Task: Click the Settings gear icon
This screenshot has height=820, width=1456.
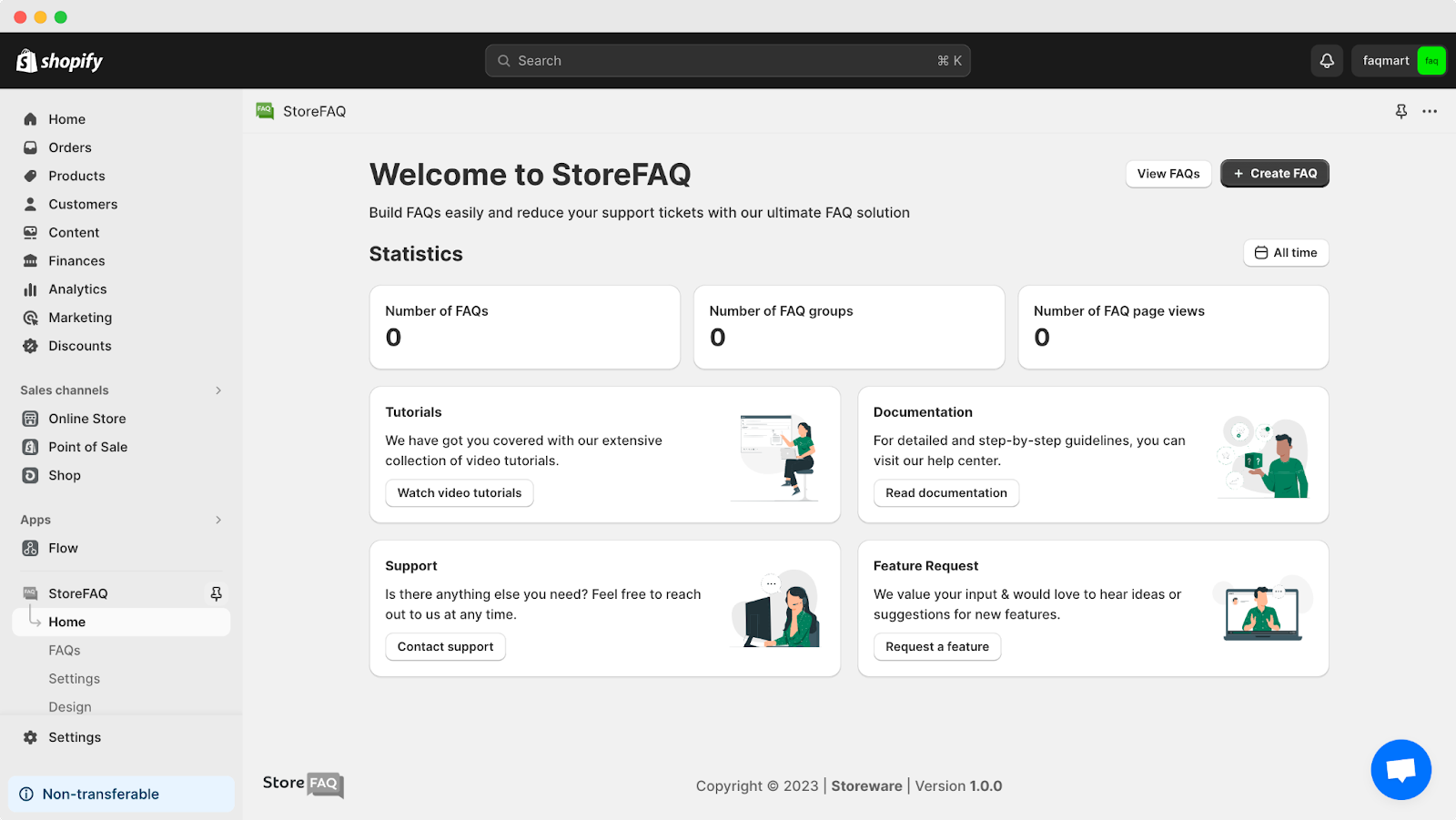Action: (x=30, y=737)
